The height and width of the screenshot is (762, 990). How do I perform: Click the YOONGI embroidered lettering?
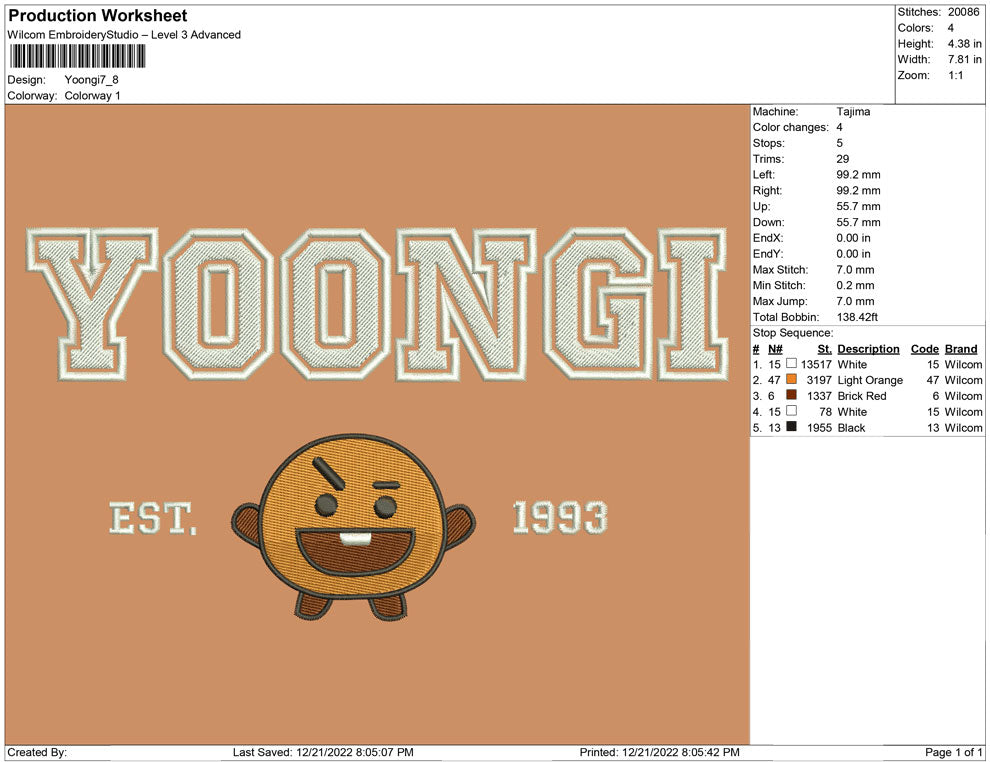pos(375,304)
